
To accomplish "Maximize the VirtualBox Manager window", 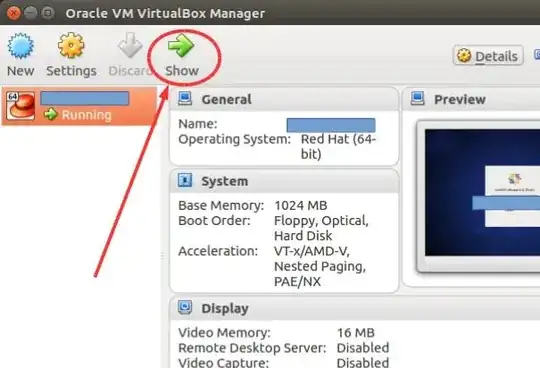I will point(48,13).
